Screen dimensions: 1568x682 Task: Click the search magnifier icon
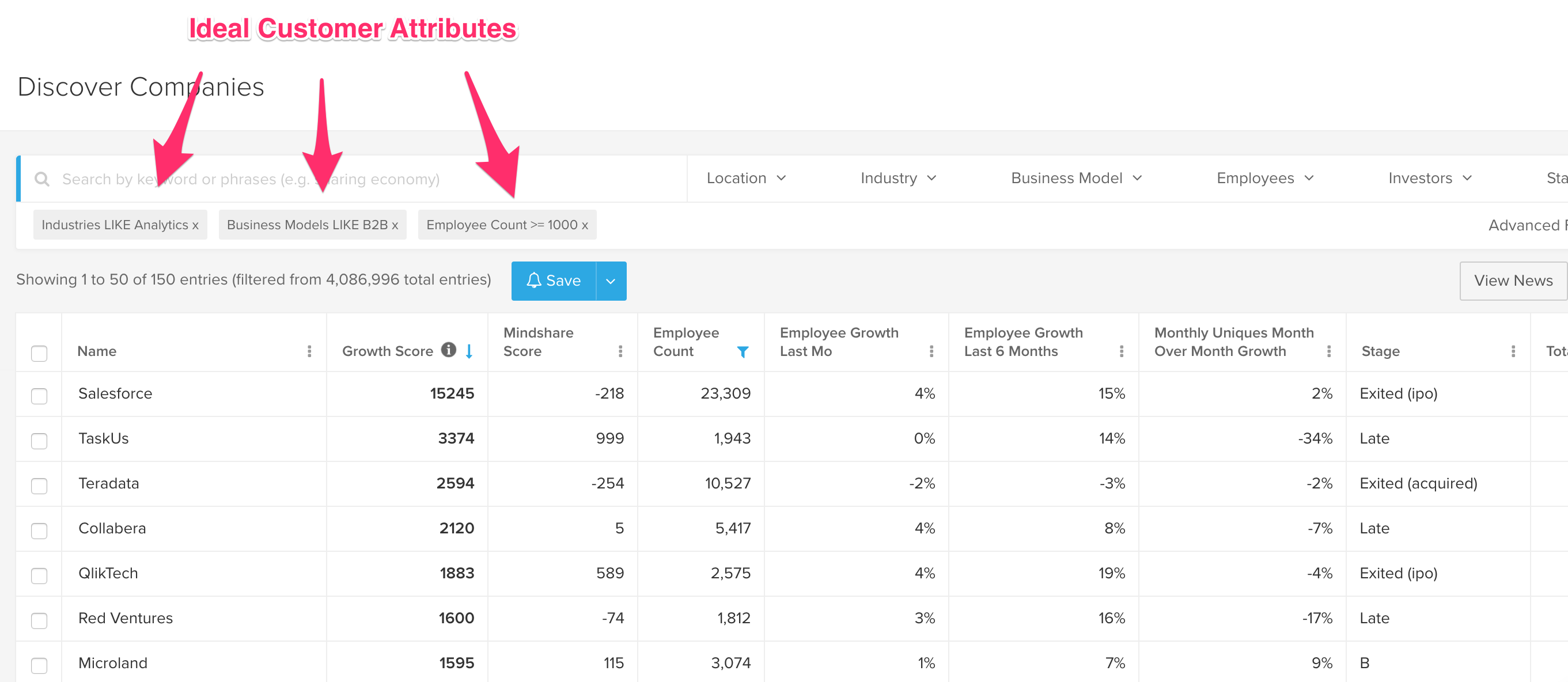42,179
